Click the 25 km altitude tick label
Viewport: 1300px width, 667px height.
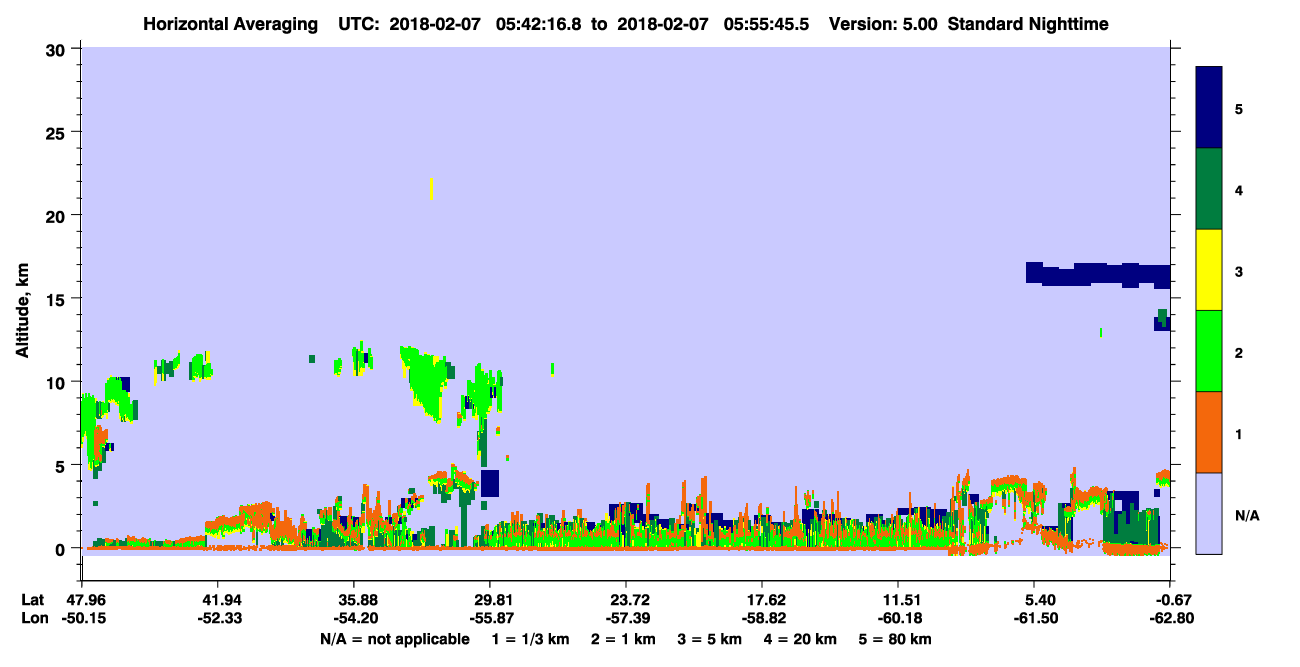click(58, 132)
